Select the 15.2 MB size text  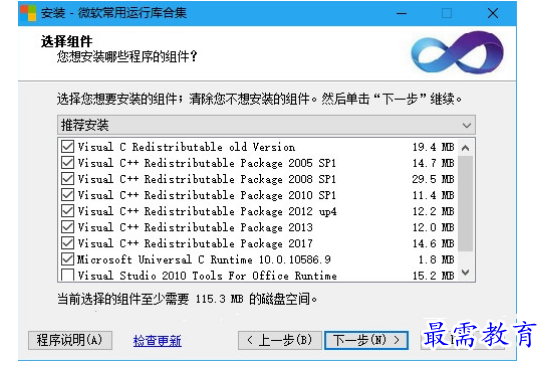(x=433, y=275)
